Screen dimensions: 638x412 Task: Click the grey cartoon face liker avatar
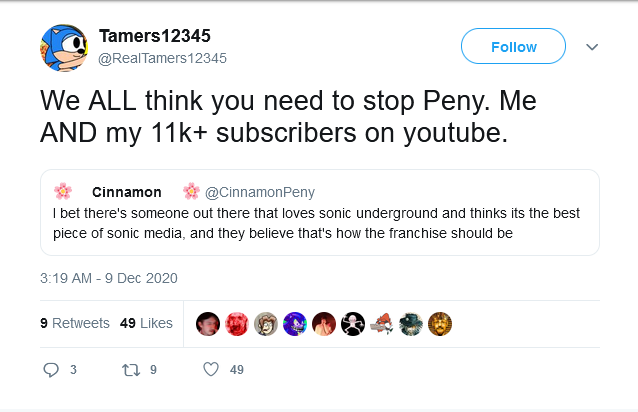click(266, 323)
